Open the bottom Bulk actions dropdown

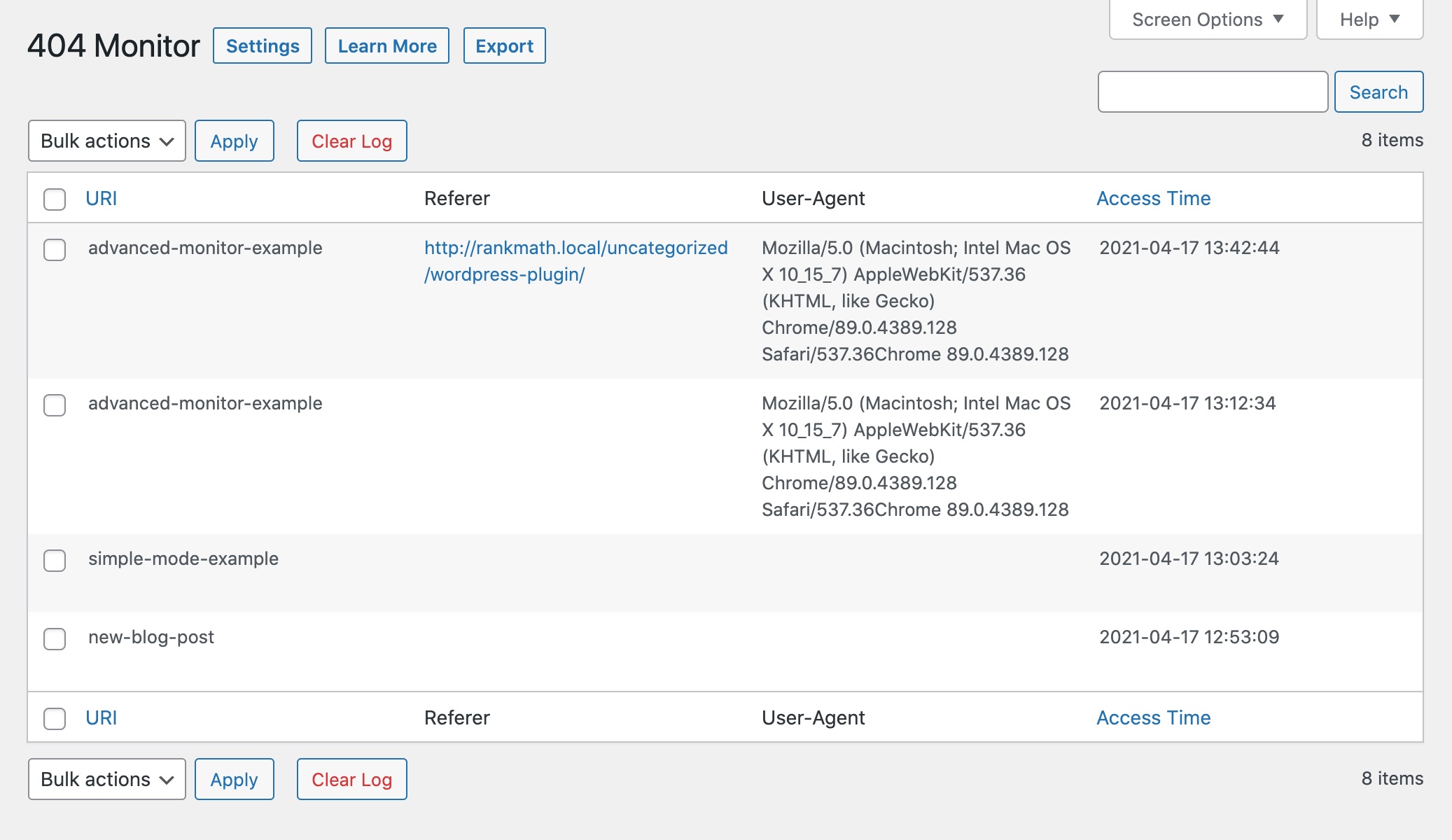click(106, 779)
